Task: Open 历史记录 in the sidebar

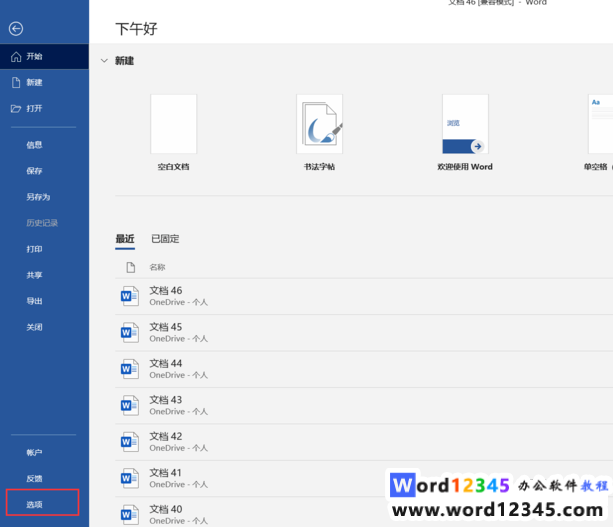Action: 45,223
